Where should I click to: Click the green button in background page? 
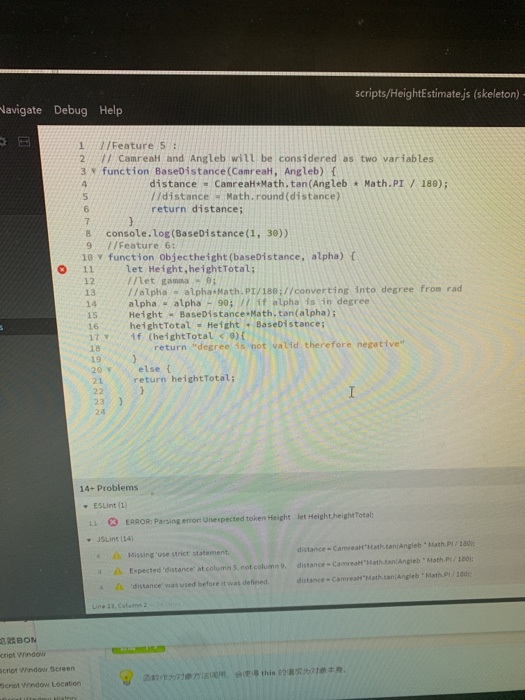(x=138, y=649)
